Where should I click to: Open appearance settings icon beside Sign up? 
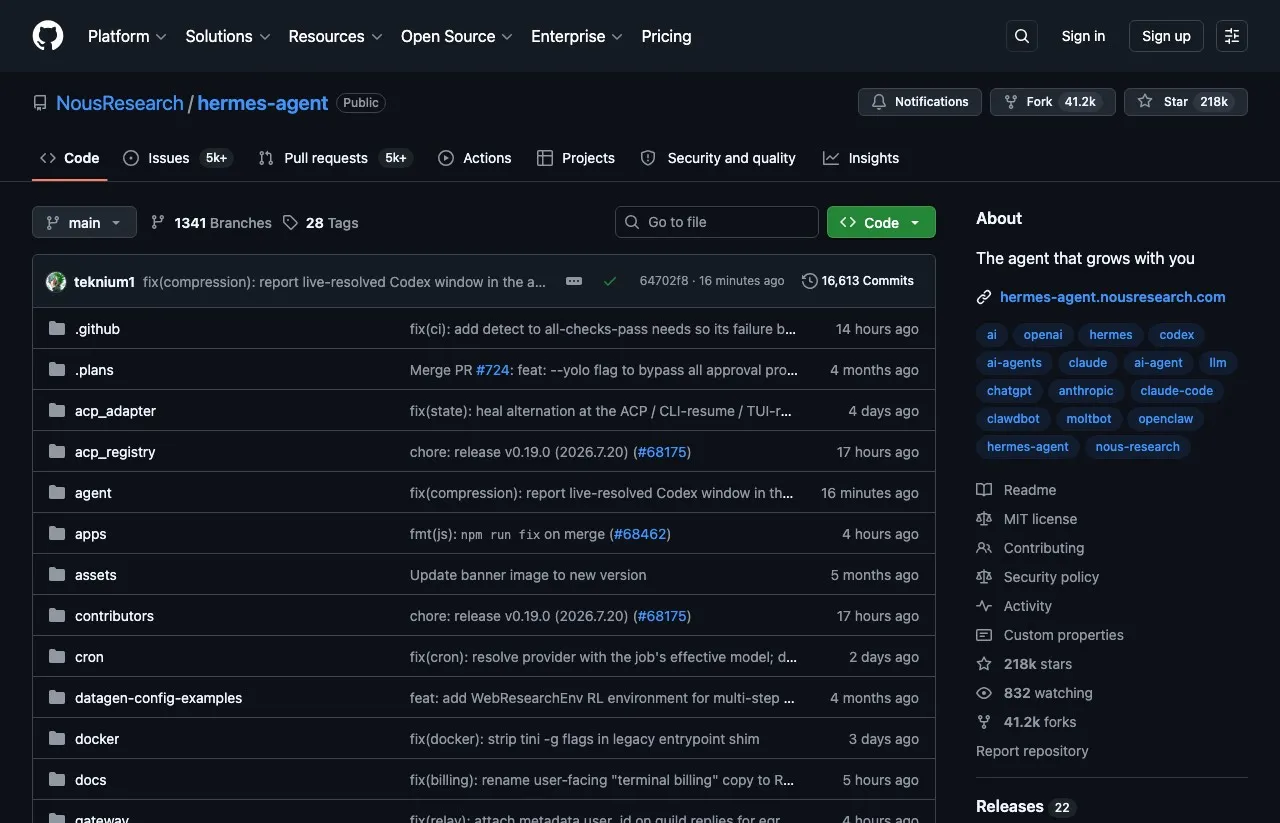[x=1232, y=36]
